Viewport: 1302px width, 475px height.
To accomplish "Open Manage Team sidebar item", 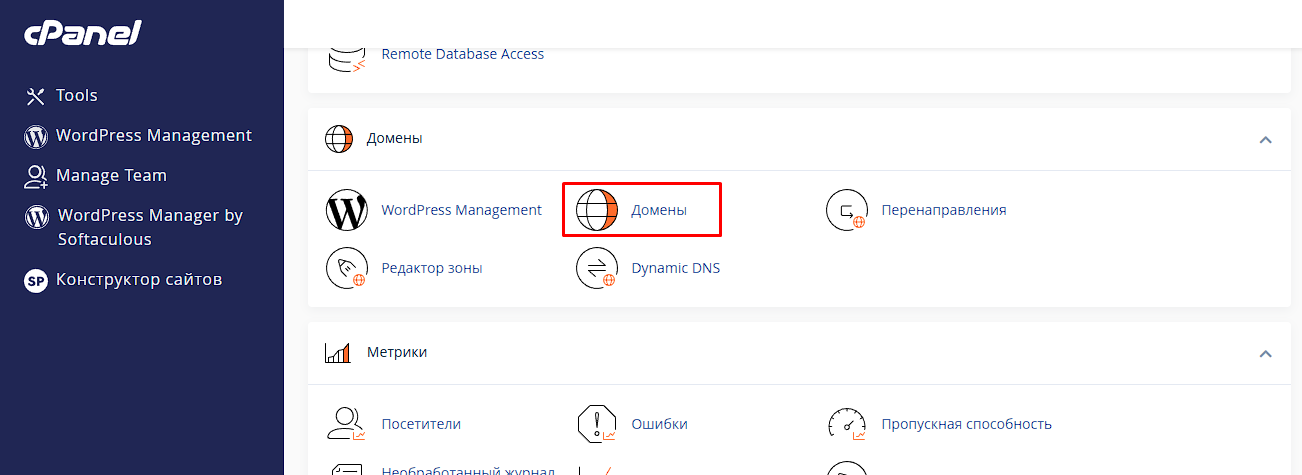I will coord(111,176).
